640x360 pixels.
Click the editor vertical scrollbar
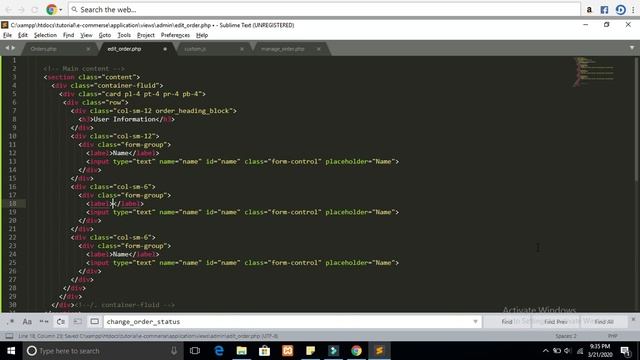point(637,118)
